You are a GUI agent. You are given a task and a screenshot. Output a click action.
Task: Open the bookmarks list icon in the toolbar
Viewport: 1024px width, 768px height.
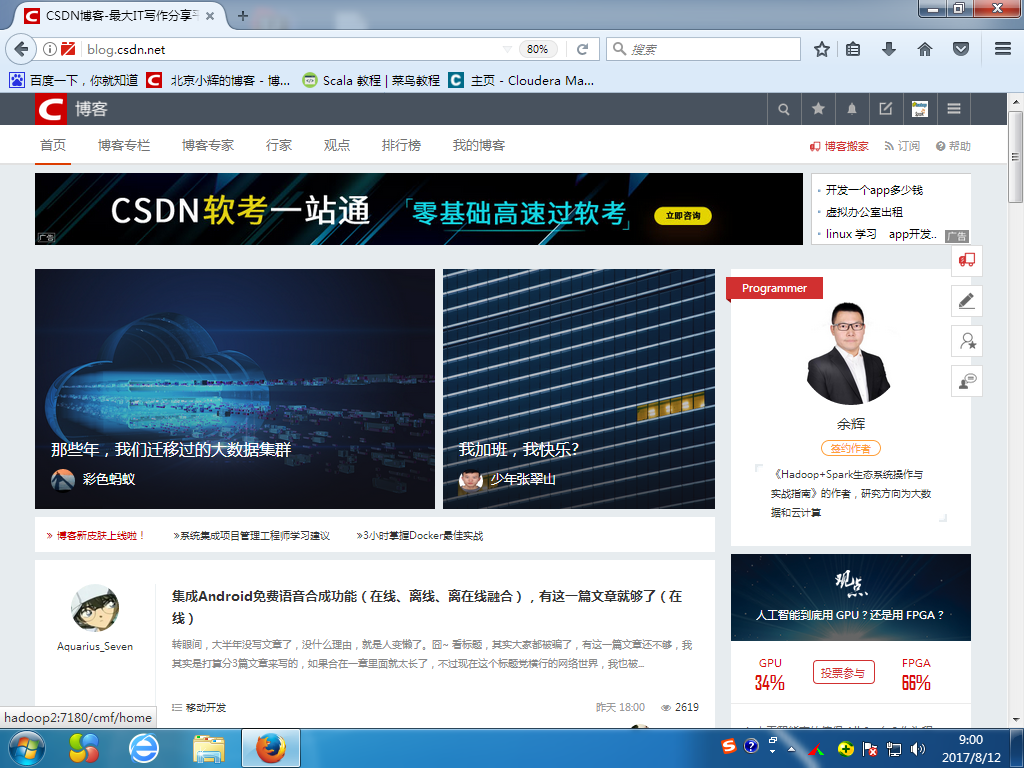tap(853, 49)
